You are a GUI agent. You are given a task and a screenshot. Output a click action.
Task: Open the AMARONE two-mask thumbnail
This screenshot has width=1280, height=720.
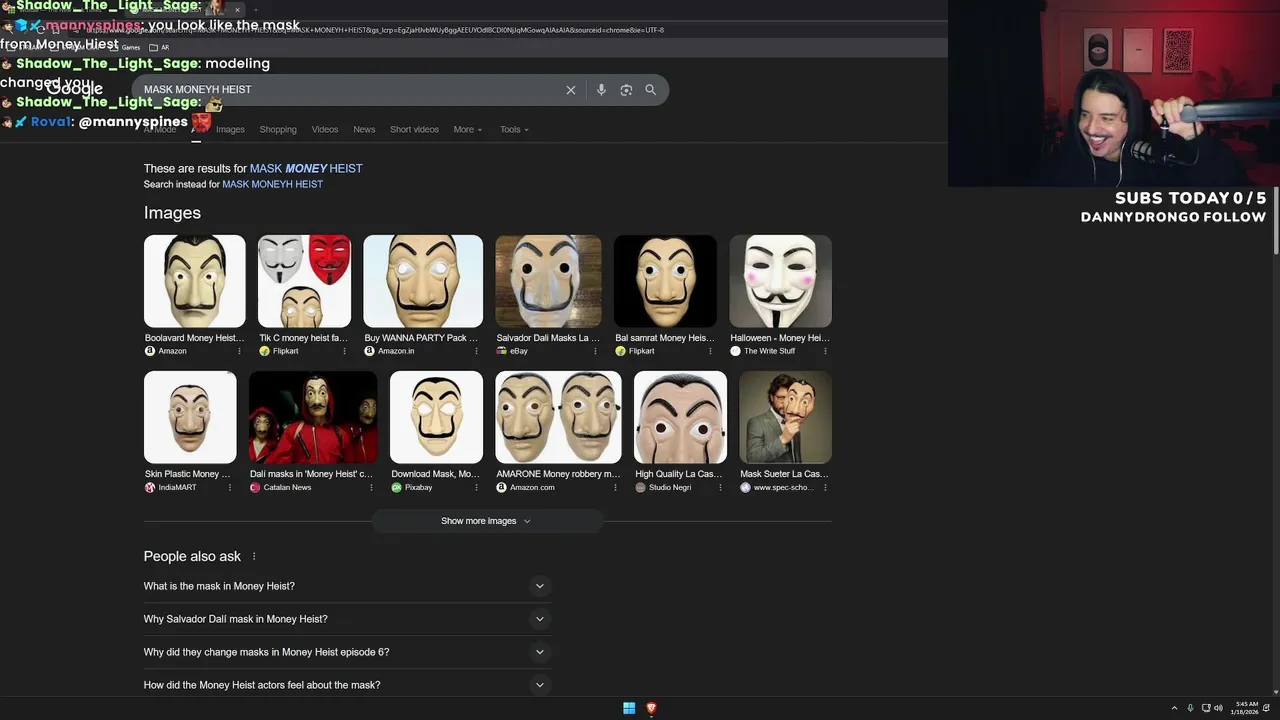558,417
